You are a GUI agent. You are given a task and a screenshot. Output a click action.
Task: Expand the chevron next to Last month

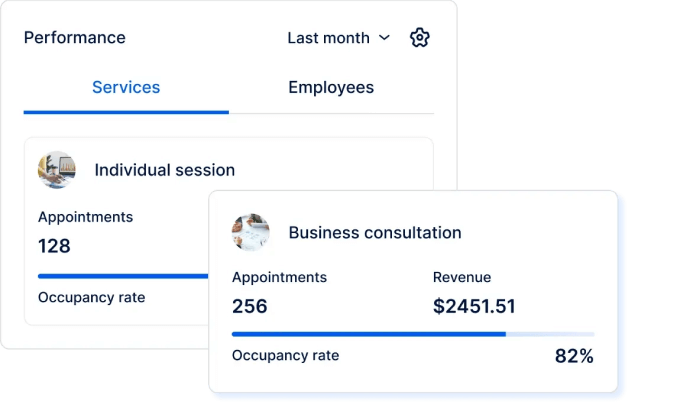384,38
